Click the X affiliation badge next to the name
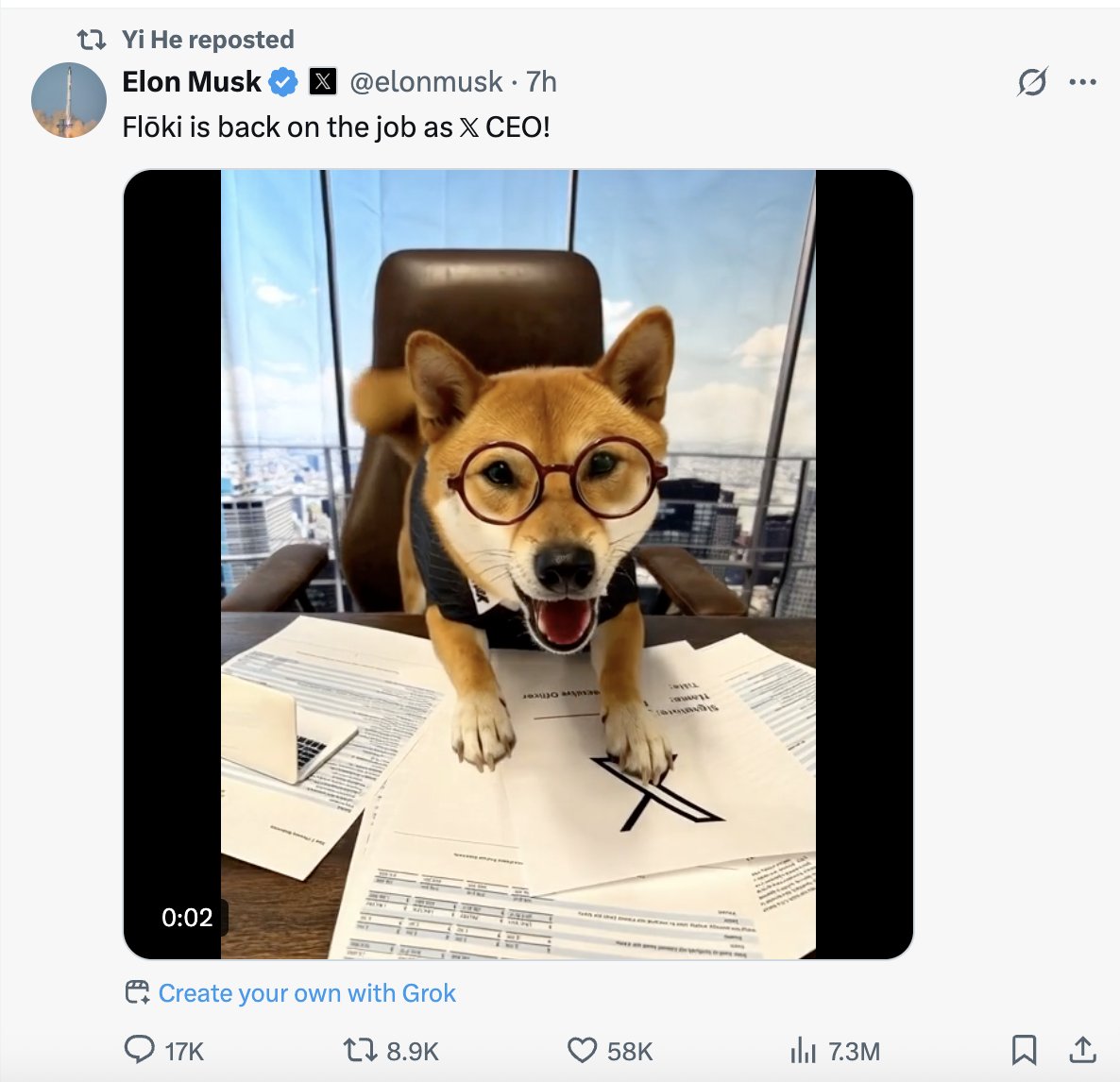Viewport: 1120px width, 1082px height. (323, 82)
